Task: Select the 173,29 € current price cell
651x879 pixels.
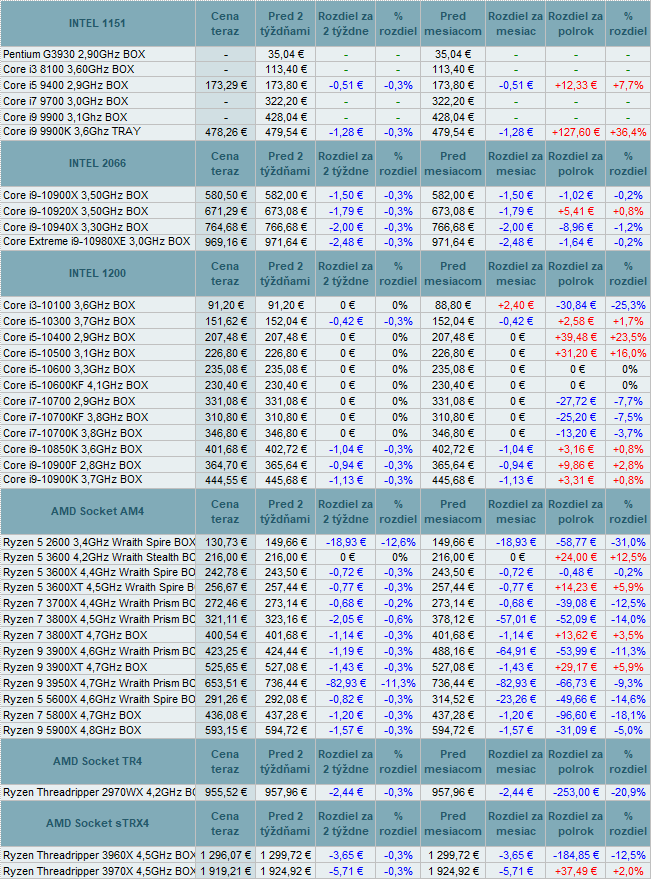Action: click(225, 85)
